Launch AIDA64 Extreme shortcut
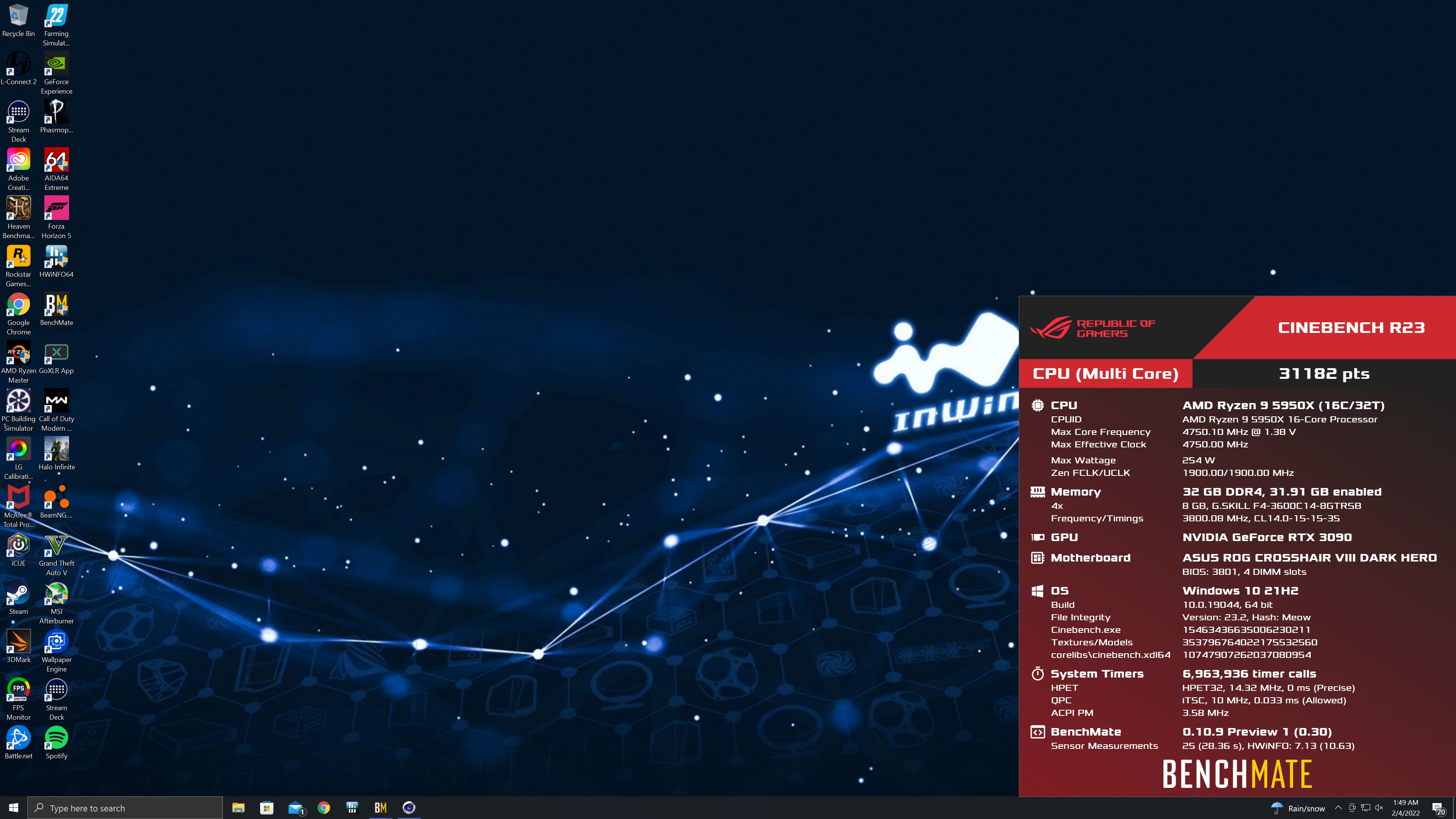Screen dimensions: 1456x819 [x=56, y=169]
